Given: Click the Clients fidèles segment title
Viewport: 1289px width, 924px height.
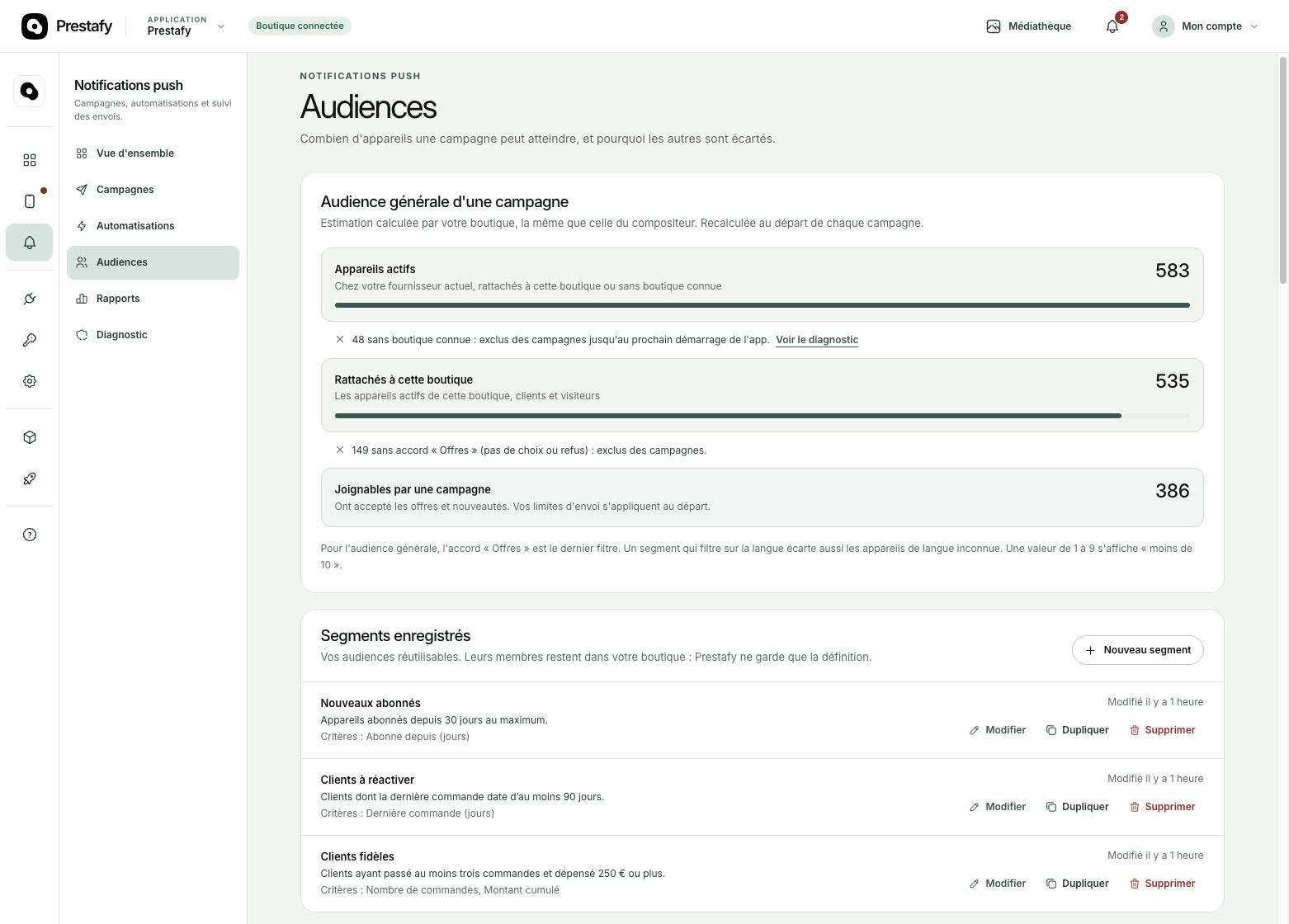Looking at the screenshot, I should coord(357,857).
